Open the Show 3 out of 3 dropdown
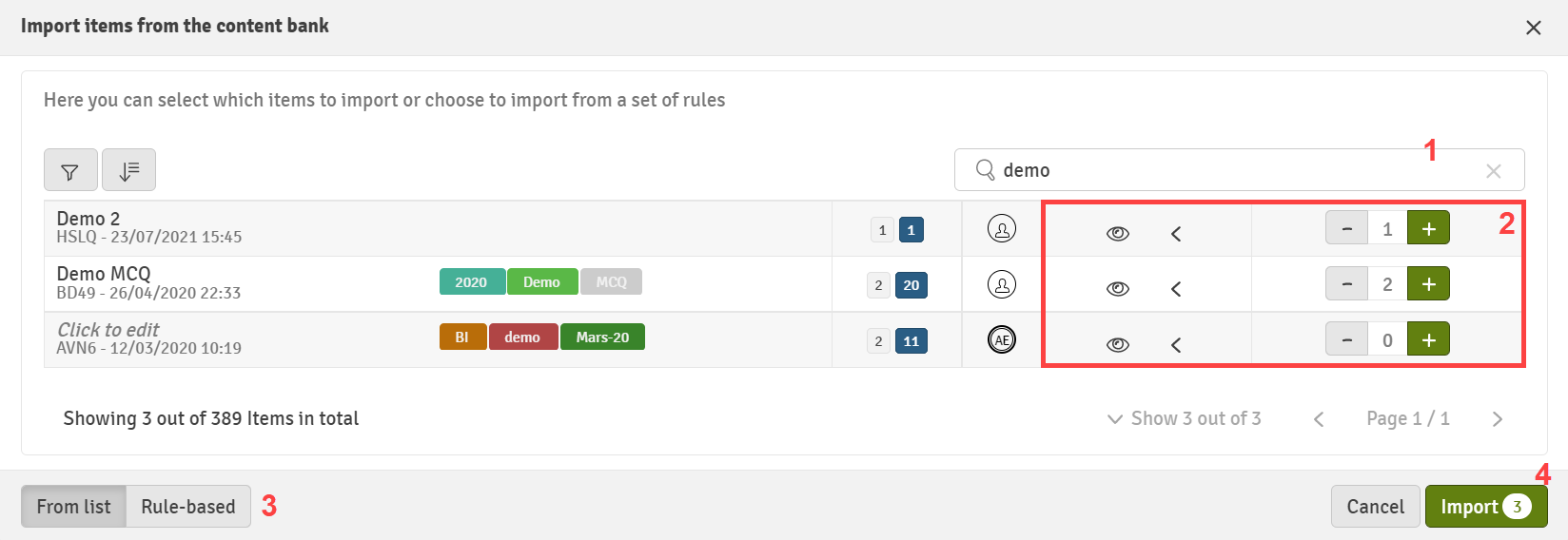This screenshot has height=540, width=1568. [1185, 418]
